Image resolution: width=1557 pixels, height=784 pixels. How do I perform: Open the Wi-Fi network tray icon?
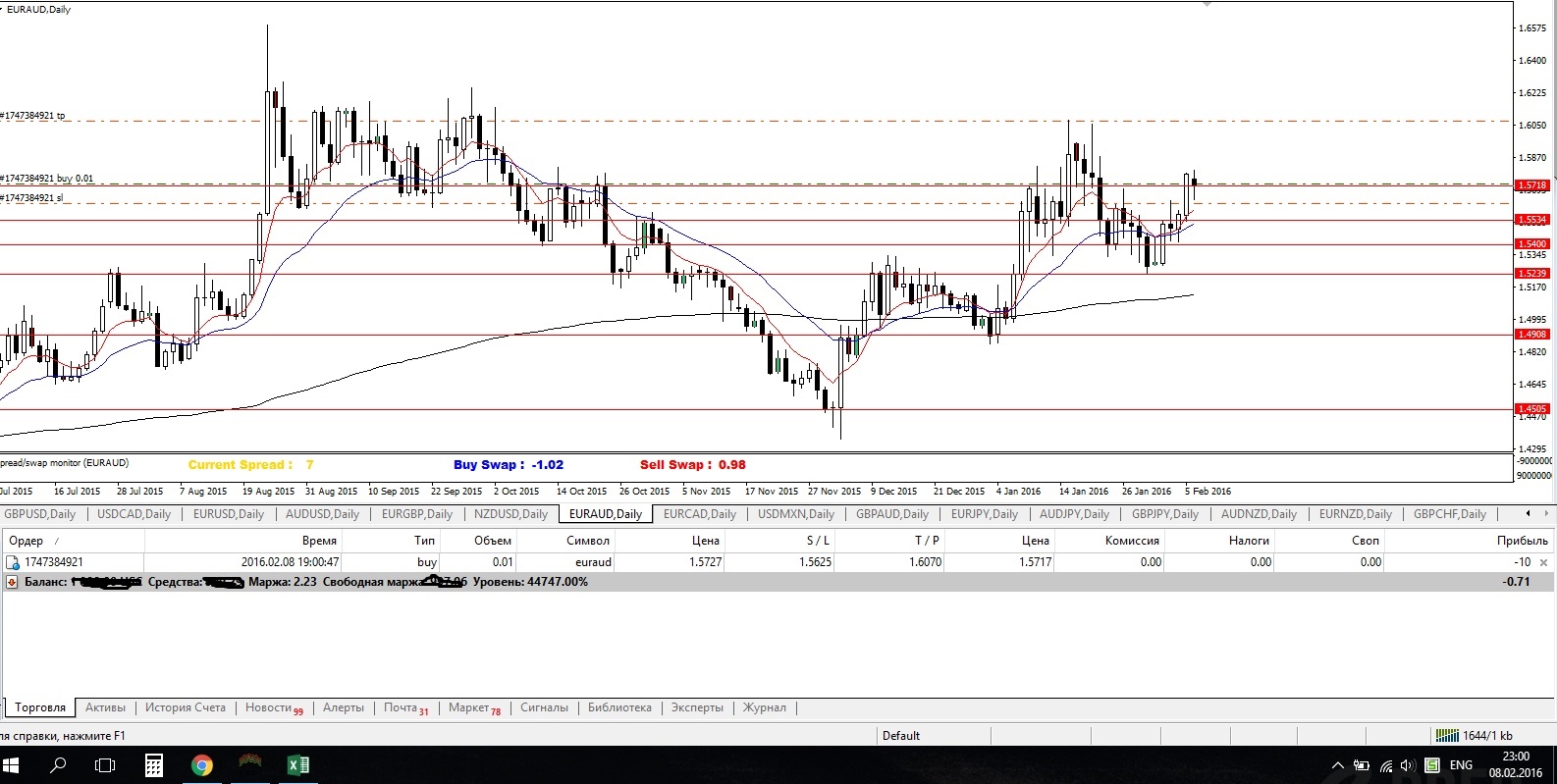[x=1385, y=765]
